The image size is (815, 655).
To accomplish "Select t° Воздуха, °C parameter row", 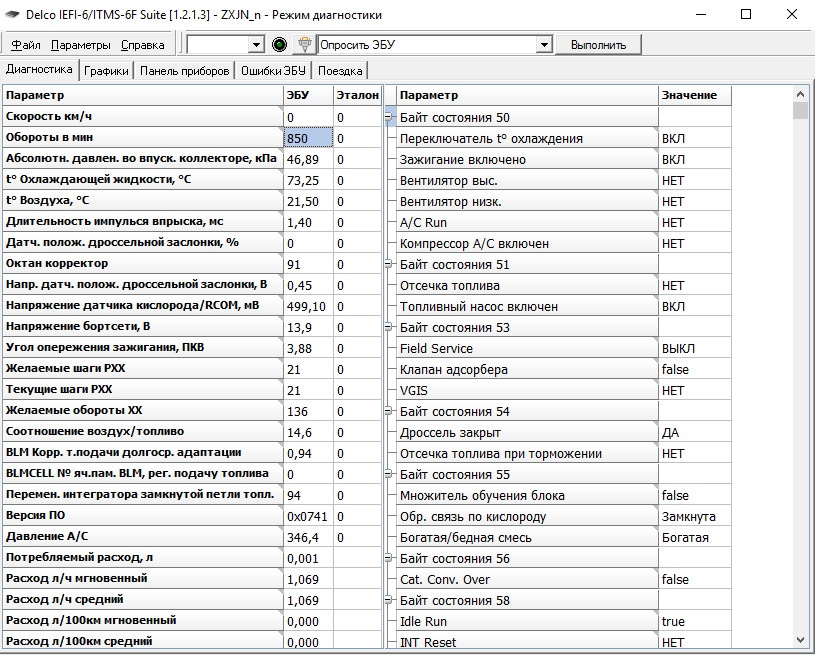I will pyautogui.click(x=143, y=200).
